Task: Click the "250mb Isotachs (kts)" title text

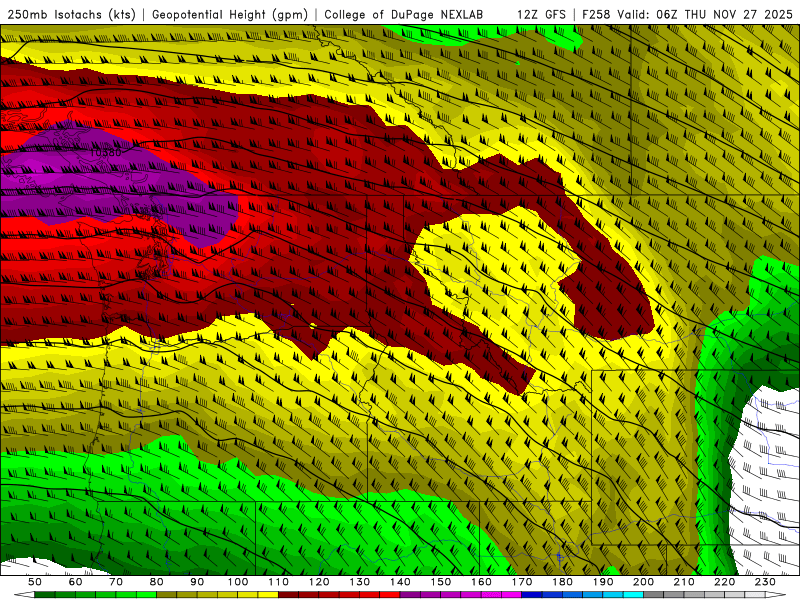Action: [x=71, y=15]
